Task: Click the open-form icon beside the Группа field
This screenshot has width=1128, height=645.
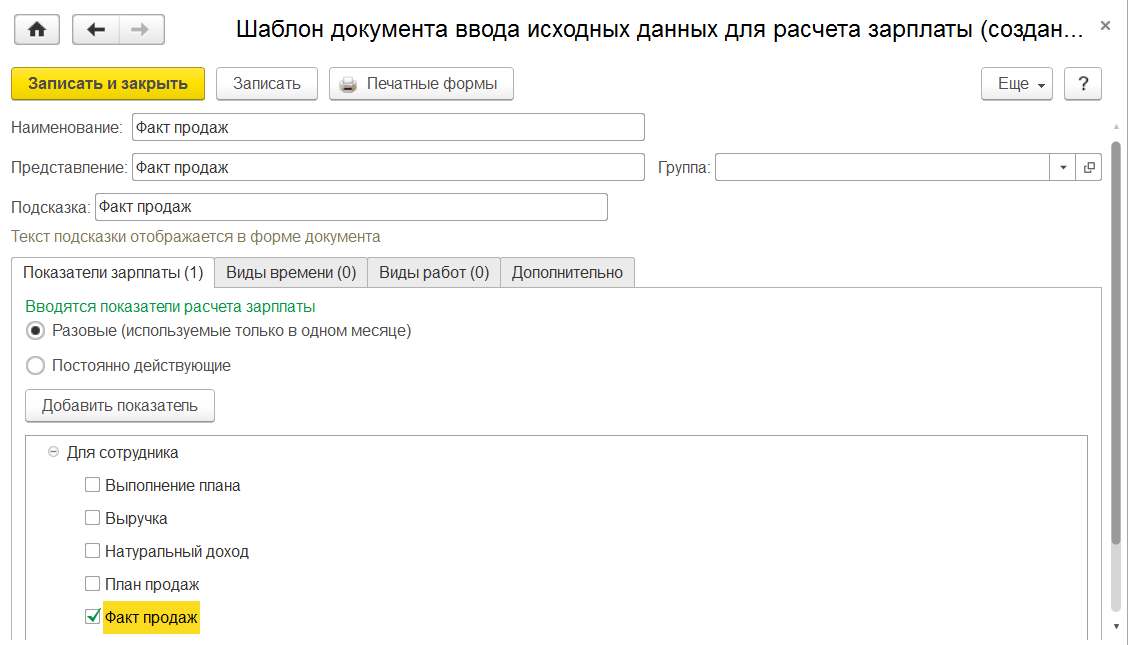Action: pyautogui.click(x=1089, y=168)
